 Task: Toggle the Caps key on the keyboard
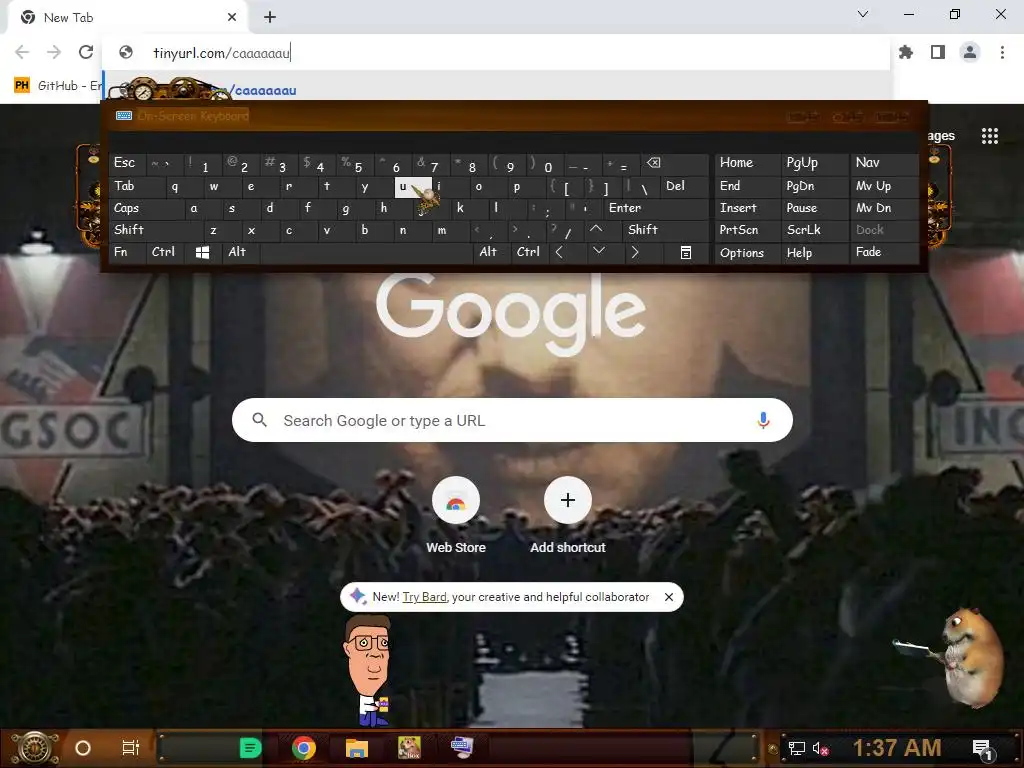click(146, 208)
